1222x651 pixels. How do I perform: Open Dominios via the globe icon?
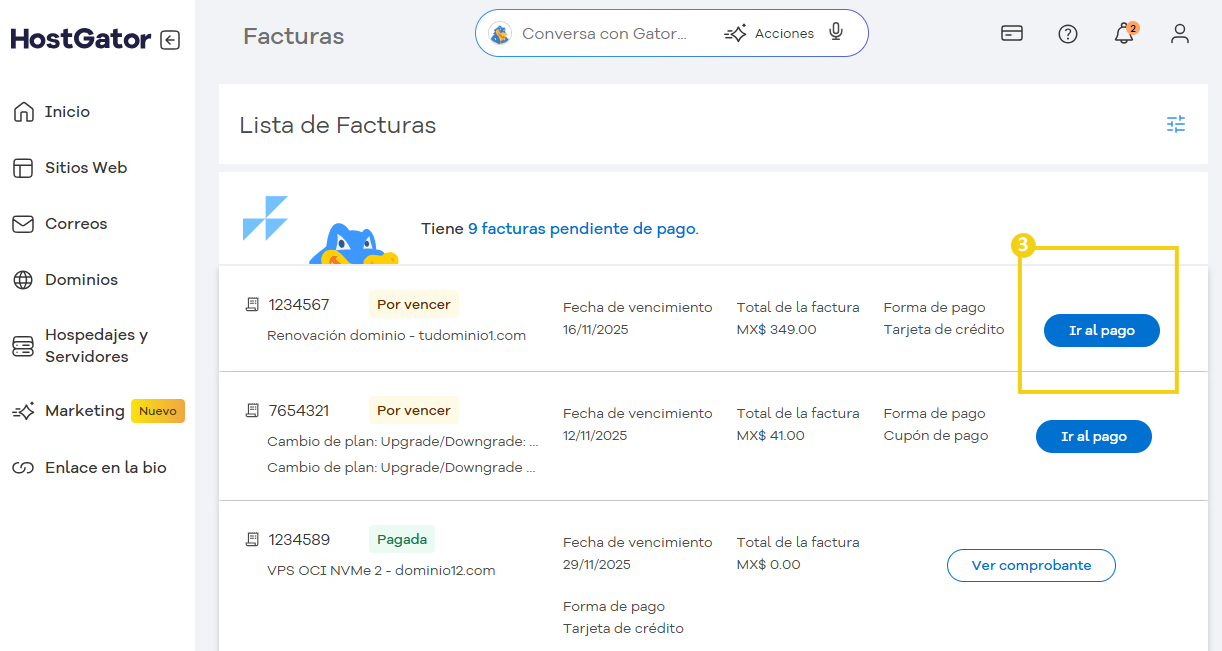pos(22,279)
